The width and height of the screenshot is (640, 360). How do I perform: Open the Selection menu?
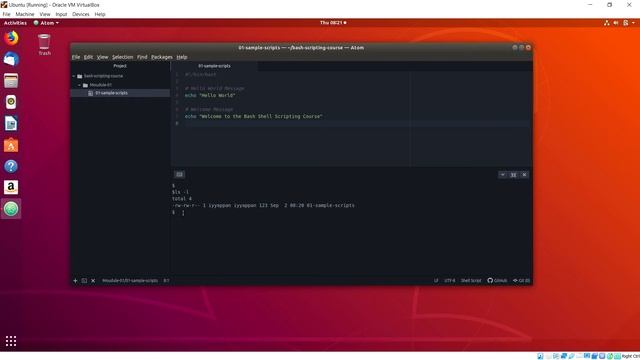(122, 57)
